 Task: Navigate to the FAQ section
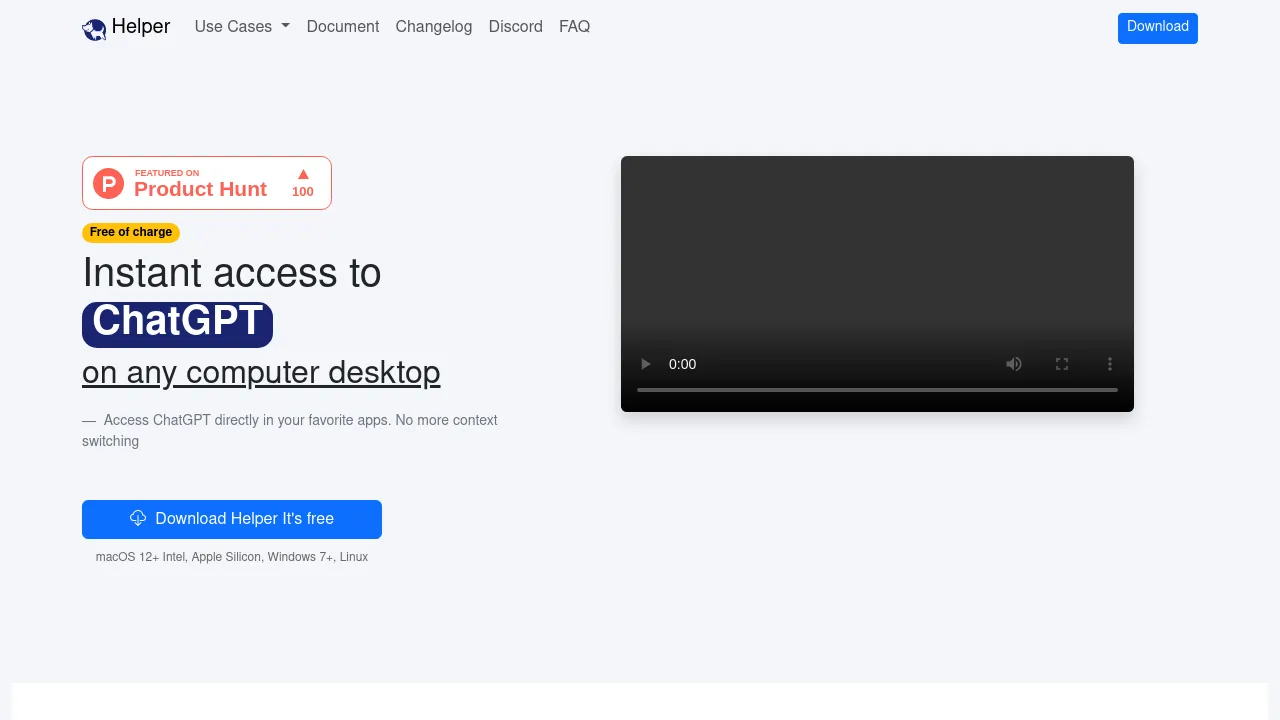[575, 27]
